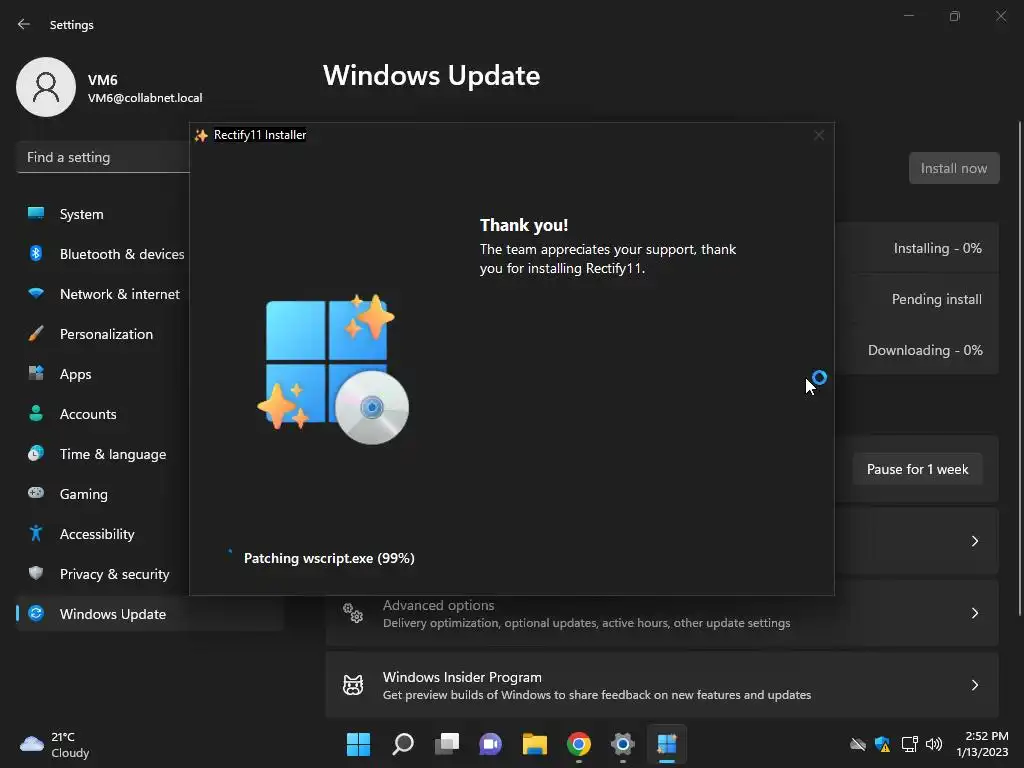Image resolution: width=1024 pixels, height=768 pixels.
Task: Click the Bluetooth icon in sidebar
Action: tap(36, 253)
